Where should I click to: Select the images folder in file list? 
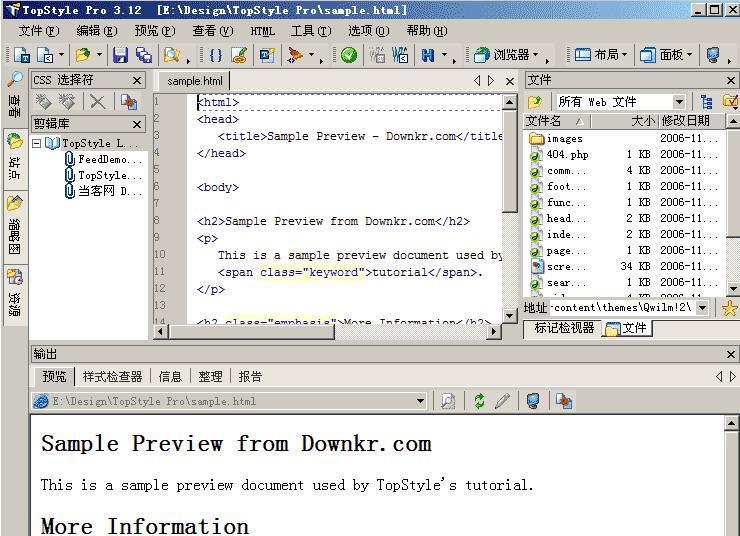[624, 138]
